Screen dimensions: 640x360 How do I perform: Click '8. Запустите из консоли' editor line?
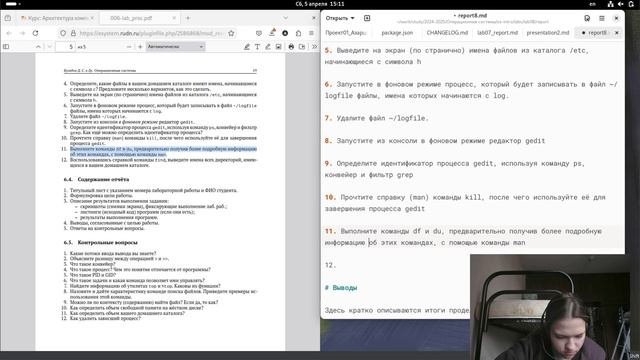(435, 141)
